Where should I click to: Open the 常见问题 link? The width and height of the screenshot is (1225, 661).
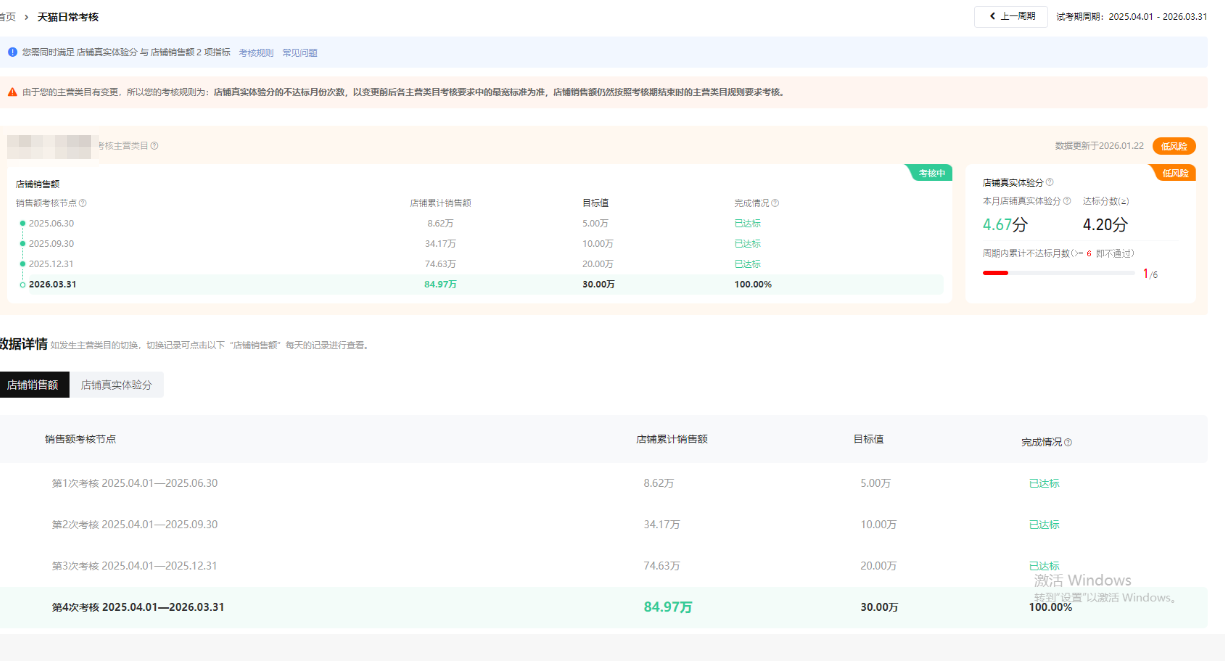(299, 52)
